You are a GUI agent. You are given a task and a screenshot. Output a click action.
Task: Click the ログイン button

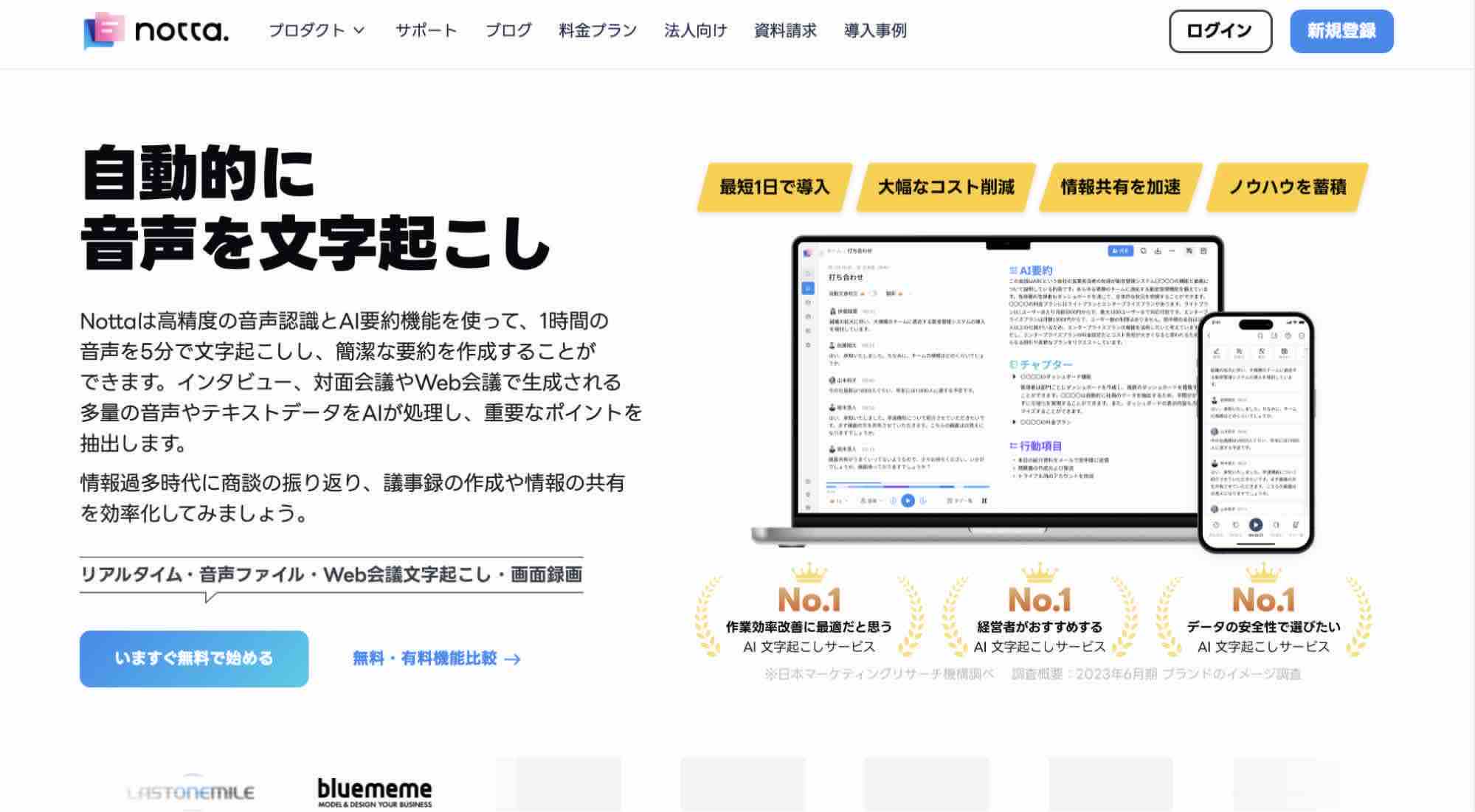1220,31
